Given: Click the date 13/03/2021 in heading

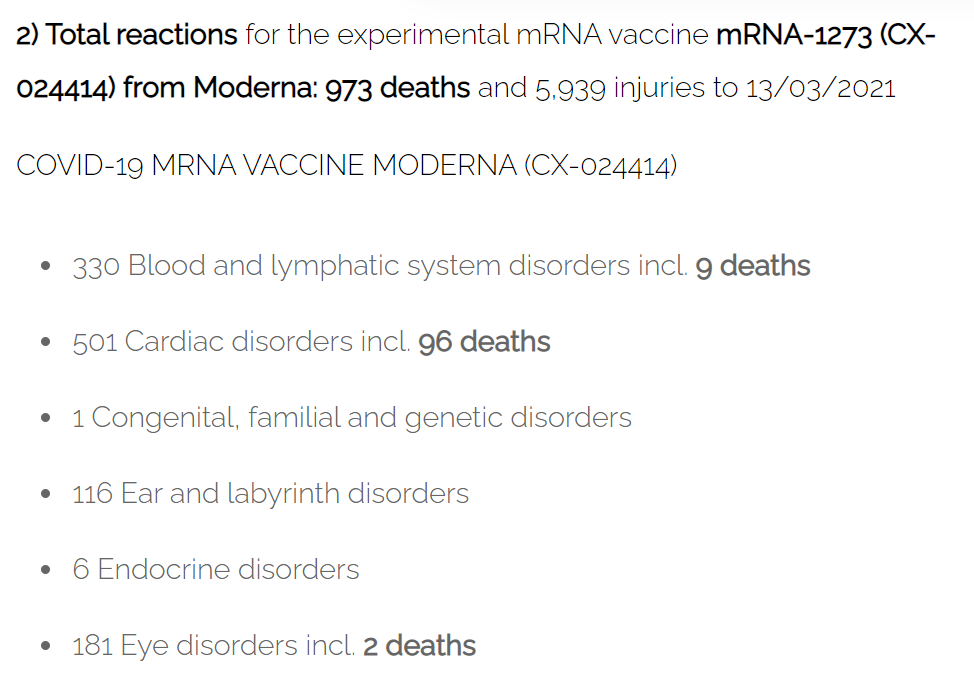Looking at the screenshot, I should (820, 88).
